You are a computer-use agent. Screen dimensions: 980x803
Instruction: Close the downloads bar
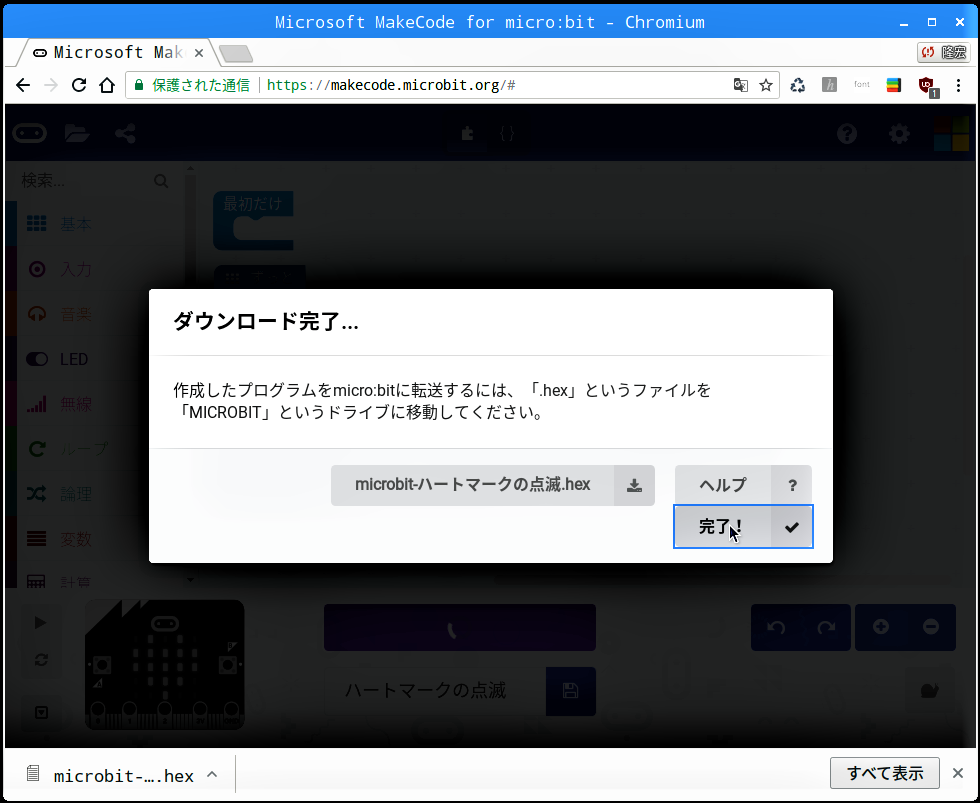pos(957,773)
